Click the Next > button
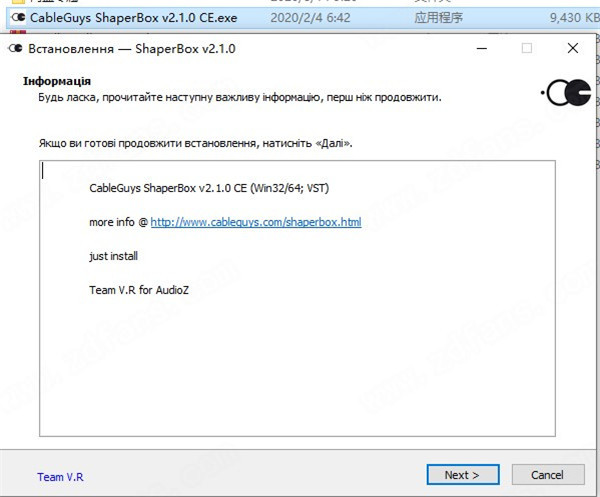This screenshot has height=497, width=600. (463, 475)
